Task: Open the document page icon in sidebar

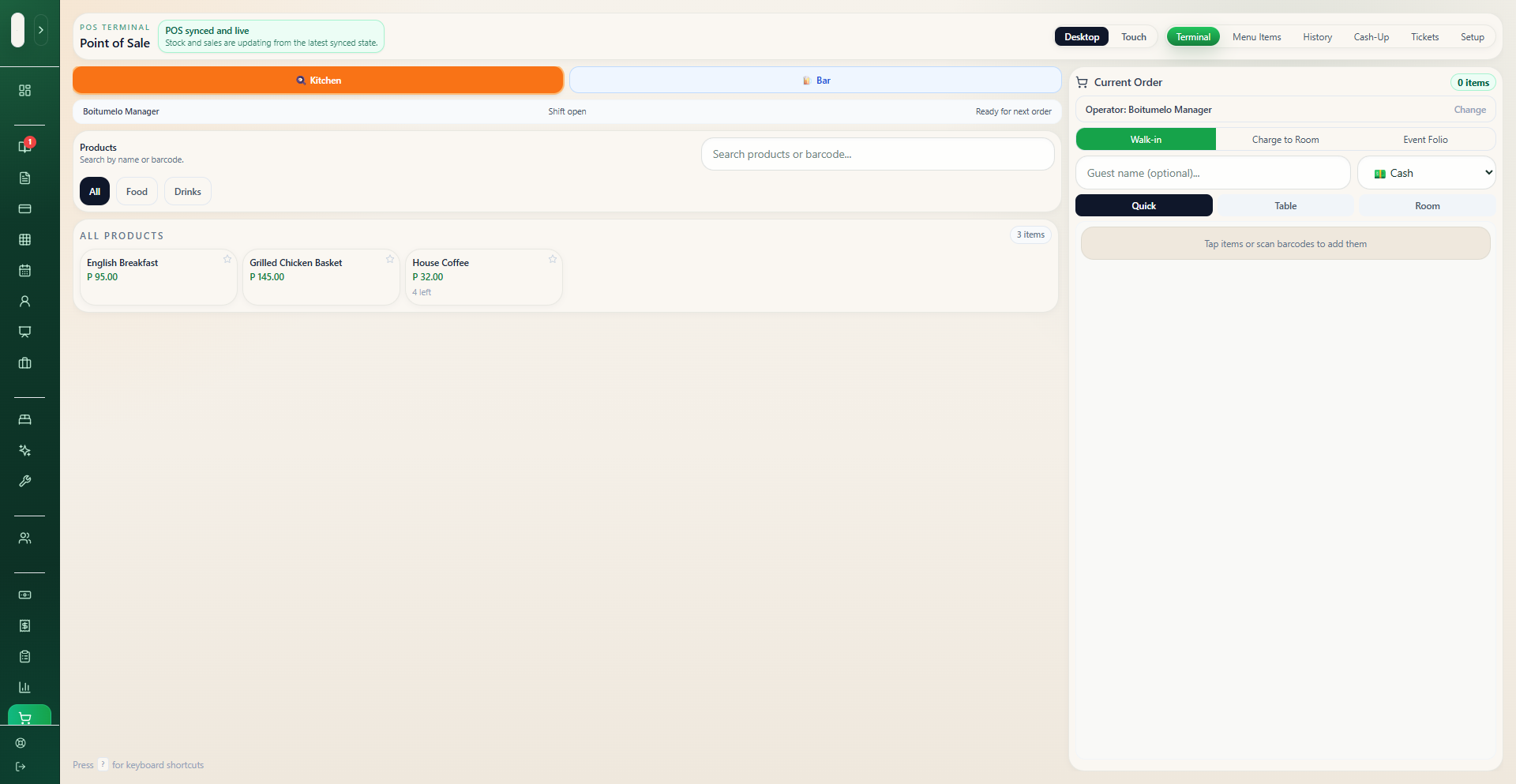Action: 24,178
